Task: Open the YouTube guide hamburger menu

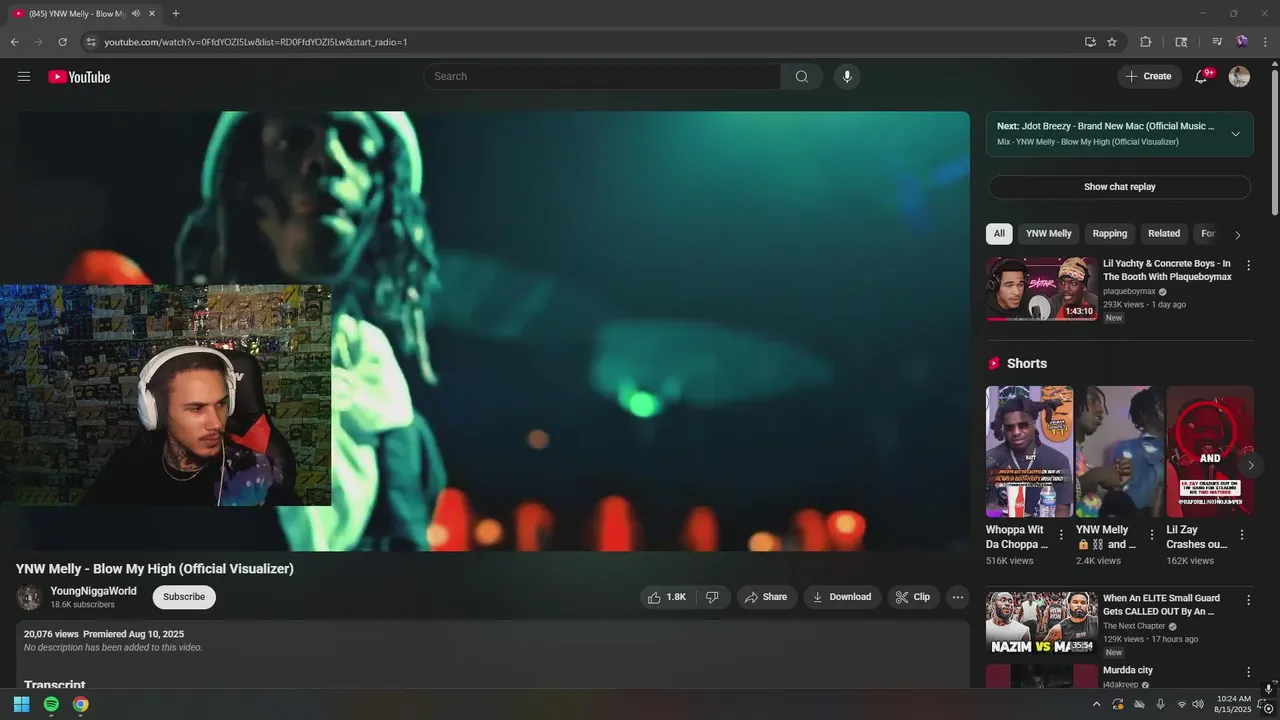Action: [x=24, y=77]
